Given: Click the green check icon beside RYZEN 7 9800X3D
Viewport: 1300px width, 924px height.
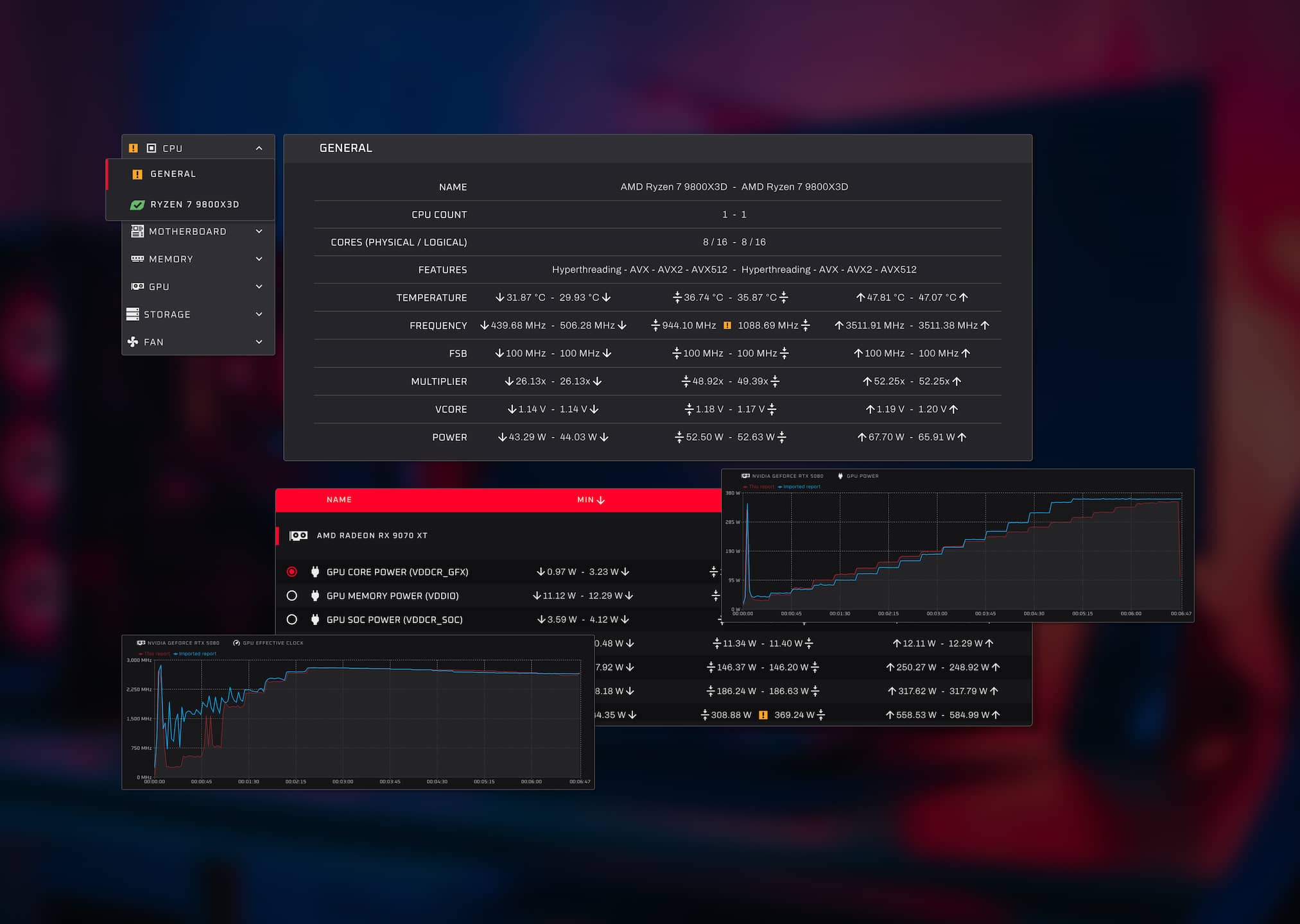Looking at the screenshot, I should 136,204.
